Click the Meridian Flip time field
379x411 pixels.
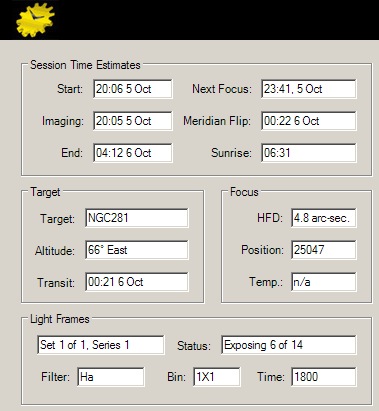[x=309, y=121]
